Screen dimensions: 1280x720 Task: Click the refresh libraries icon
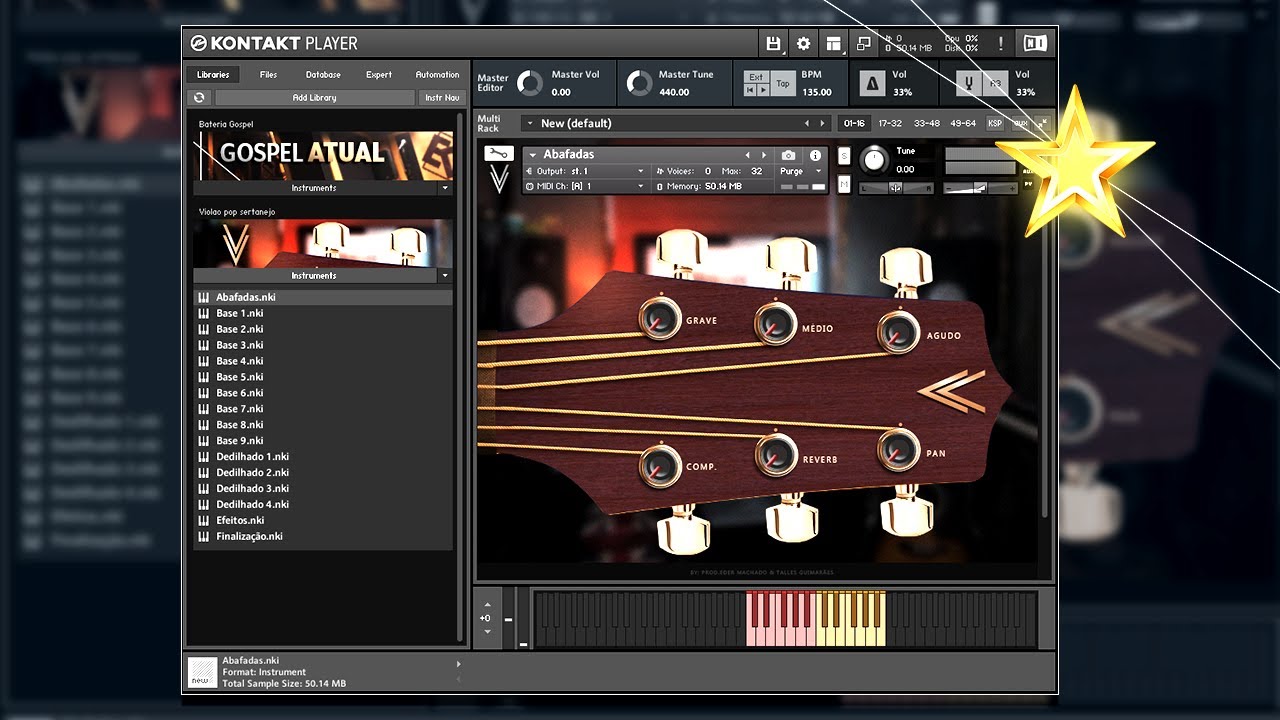199,97
